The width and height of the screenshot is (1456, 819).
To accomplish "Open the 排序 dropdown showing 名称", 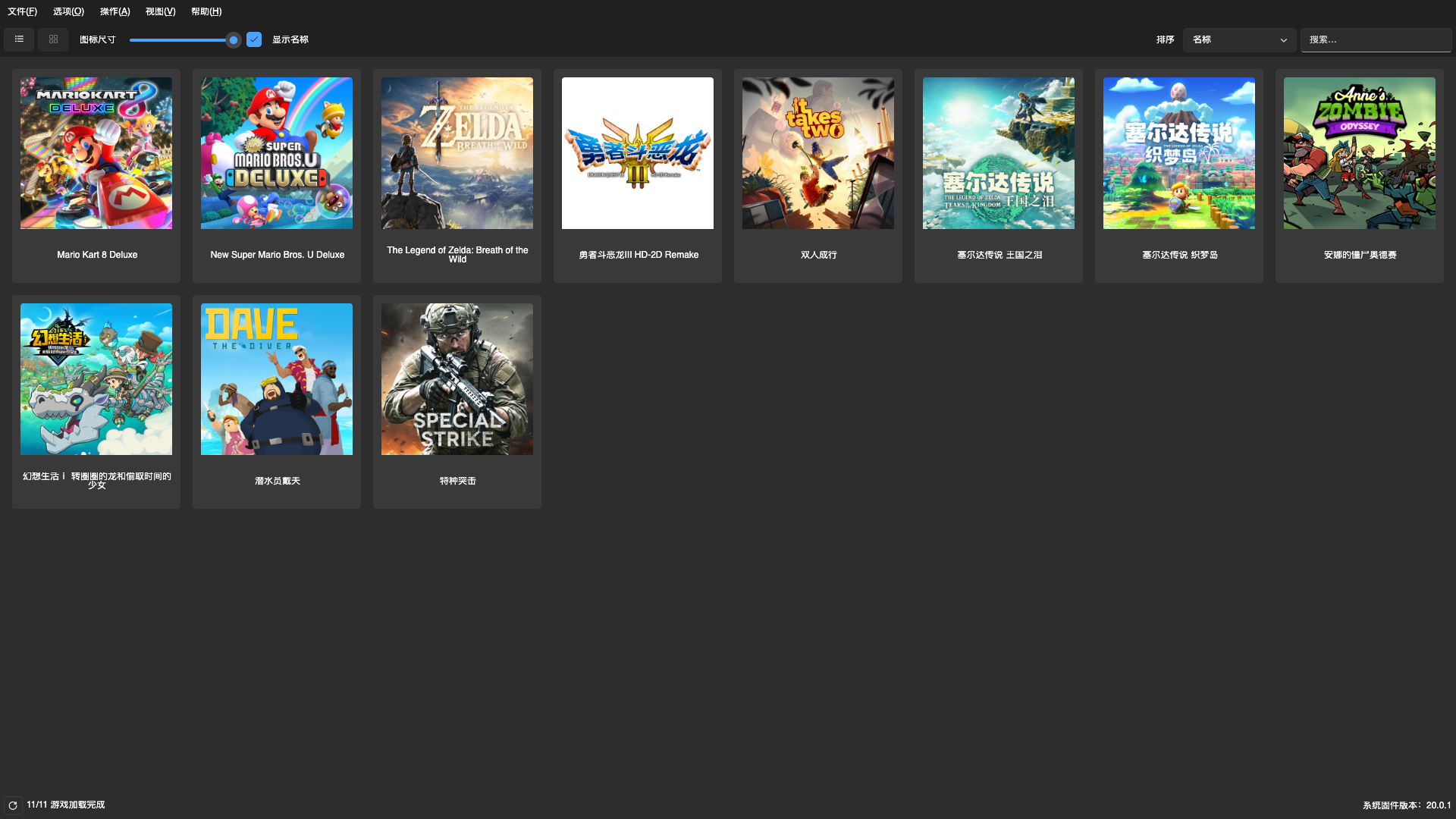I will click(1239, 40).
